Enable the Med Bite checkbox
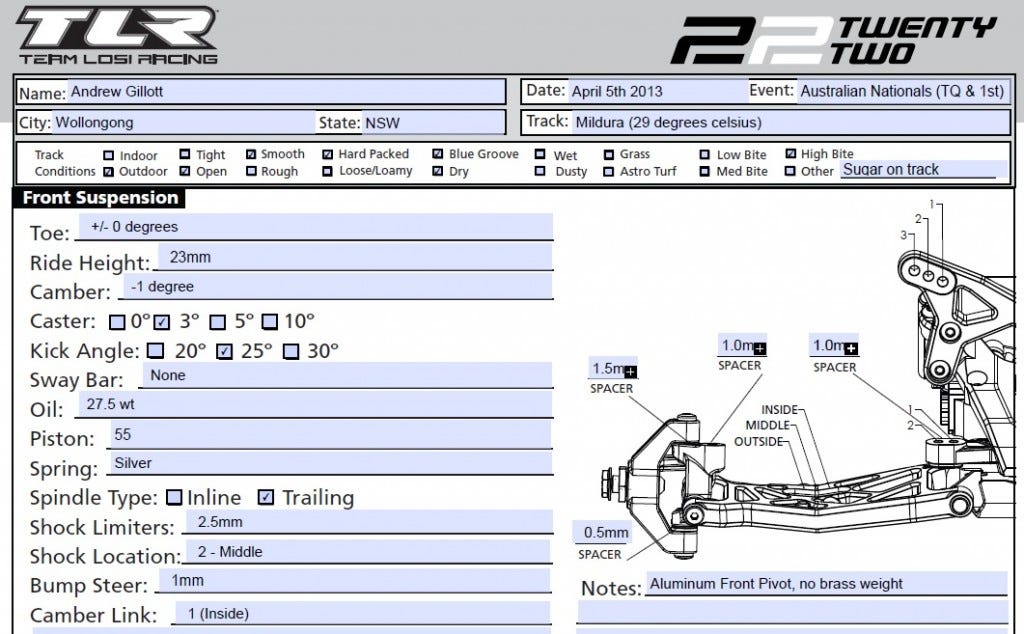 click(705, 172)
